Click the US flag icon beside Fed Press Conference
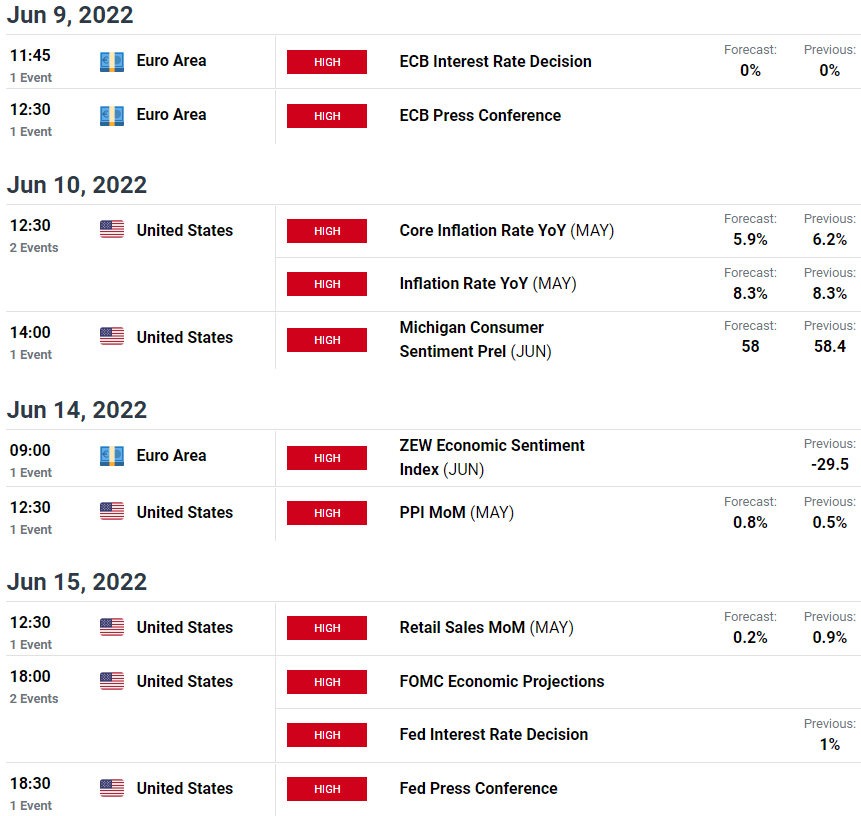 111,787
